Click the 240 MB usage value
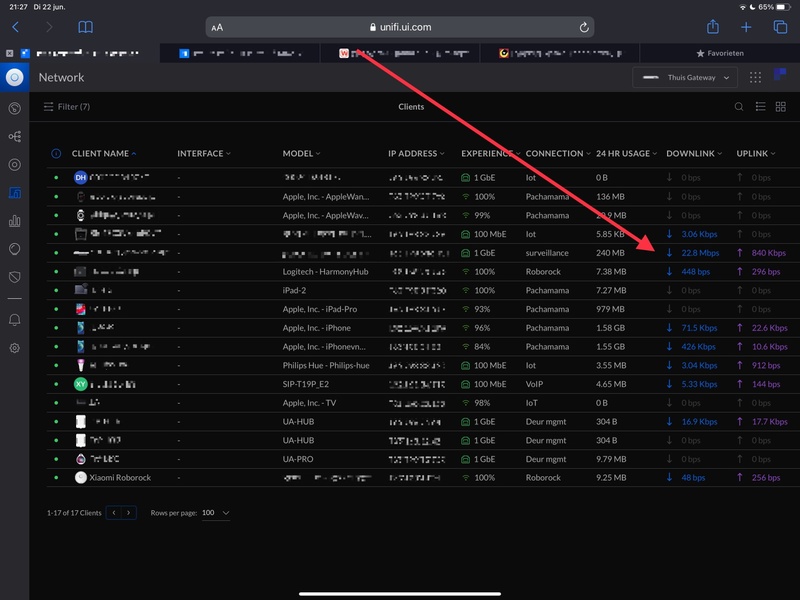Viewport: 800px width, 600px height. point(610,253)
